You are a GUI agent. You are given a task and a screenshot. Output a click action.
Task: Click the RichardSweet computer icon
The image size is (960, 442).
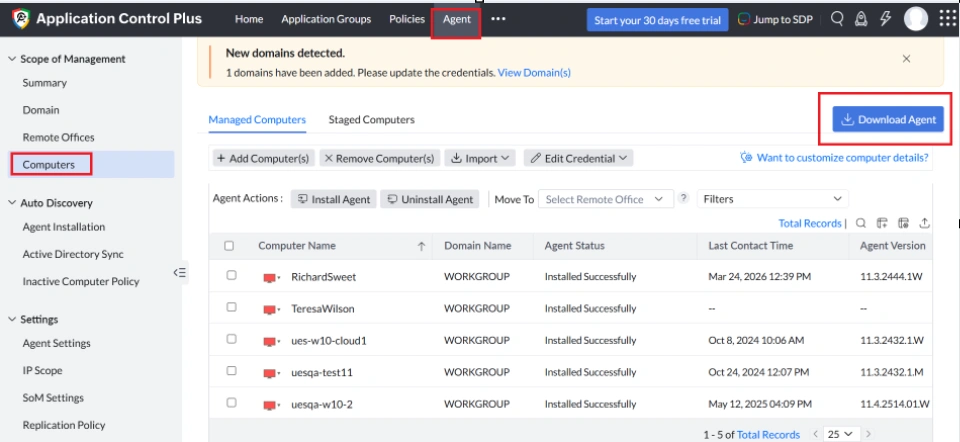coord(269,278)
